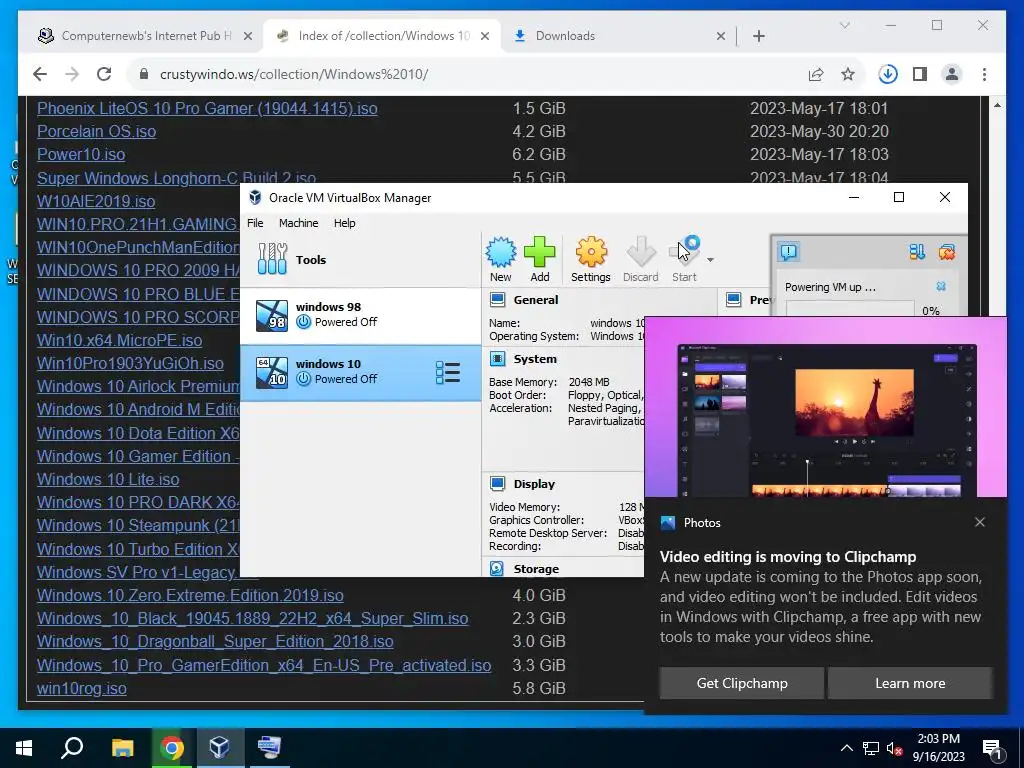
Task: Open the win10rog.iso link
Action: click(x=82, y=688)
